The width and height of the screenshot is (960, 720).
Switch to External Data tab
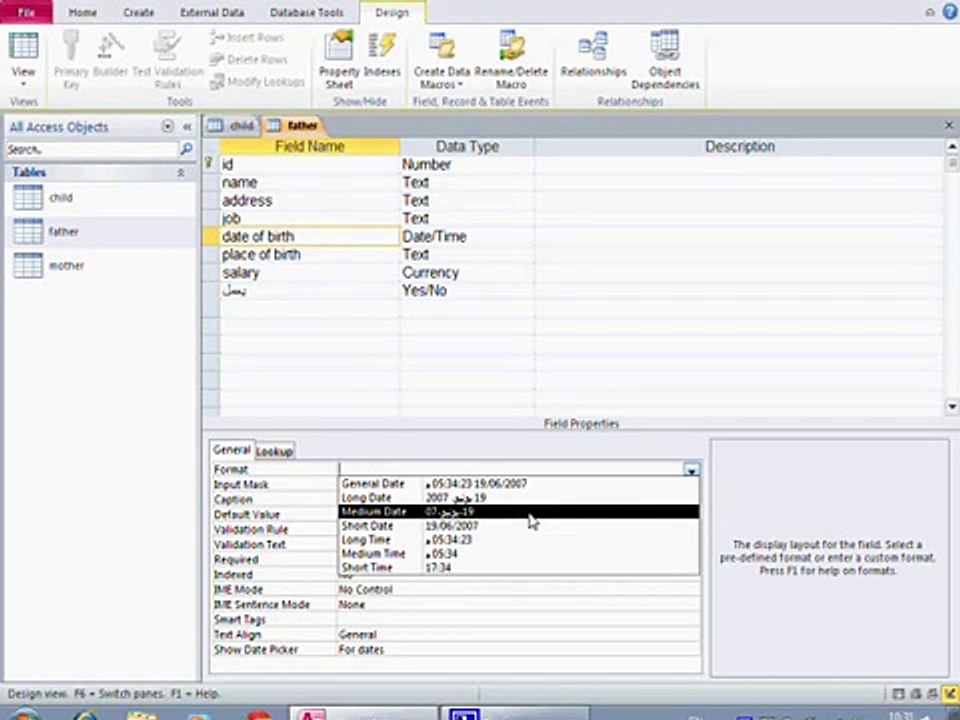(x=212, y=12)
